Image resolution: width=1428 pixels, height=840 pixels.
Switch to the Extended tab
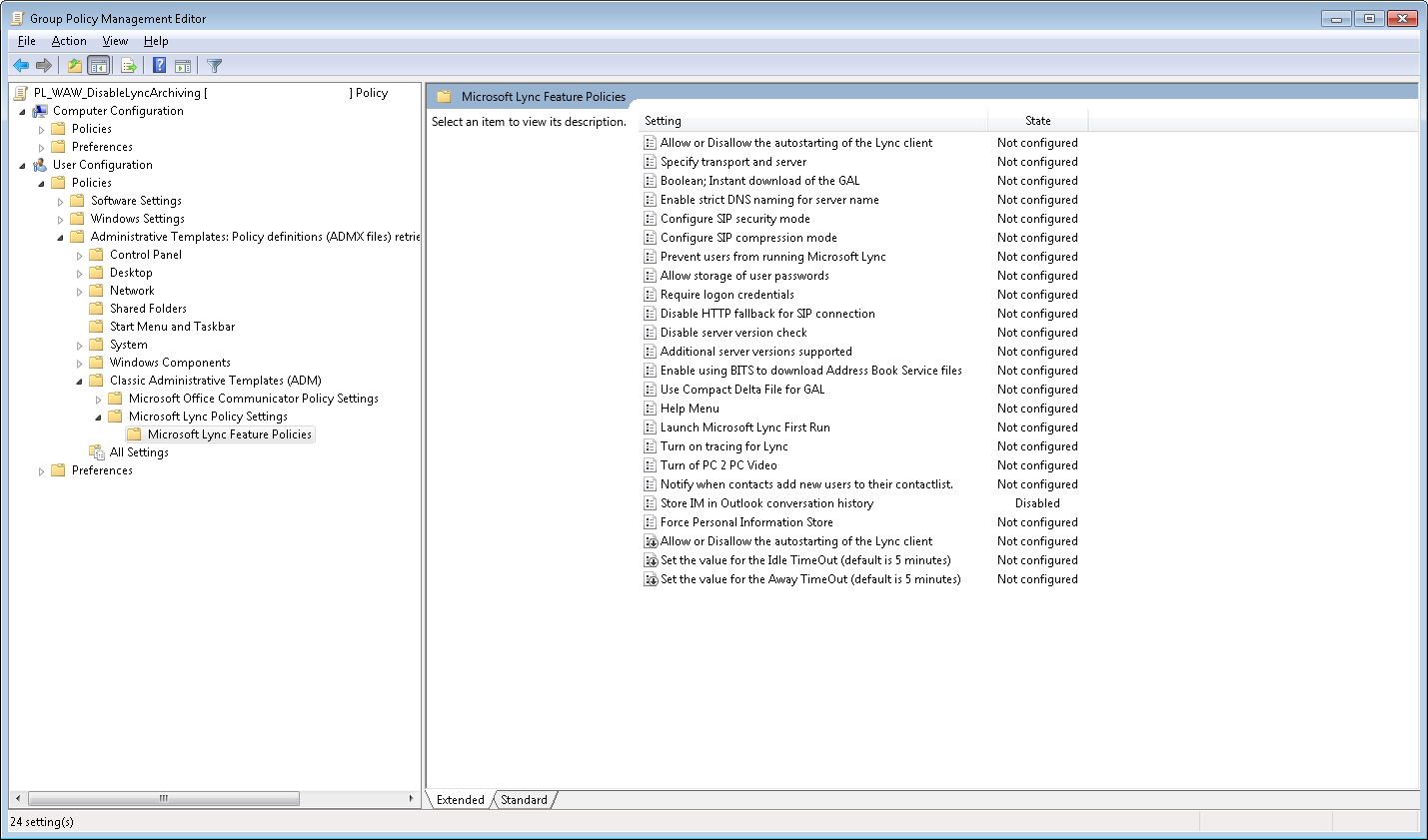click(460, 800)
